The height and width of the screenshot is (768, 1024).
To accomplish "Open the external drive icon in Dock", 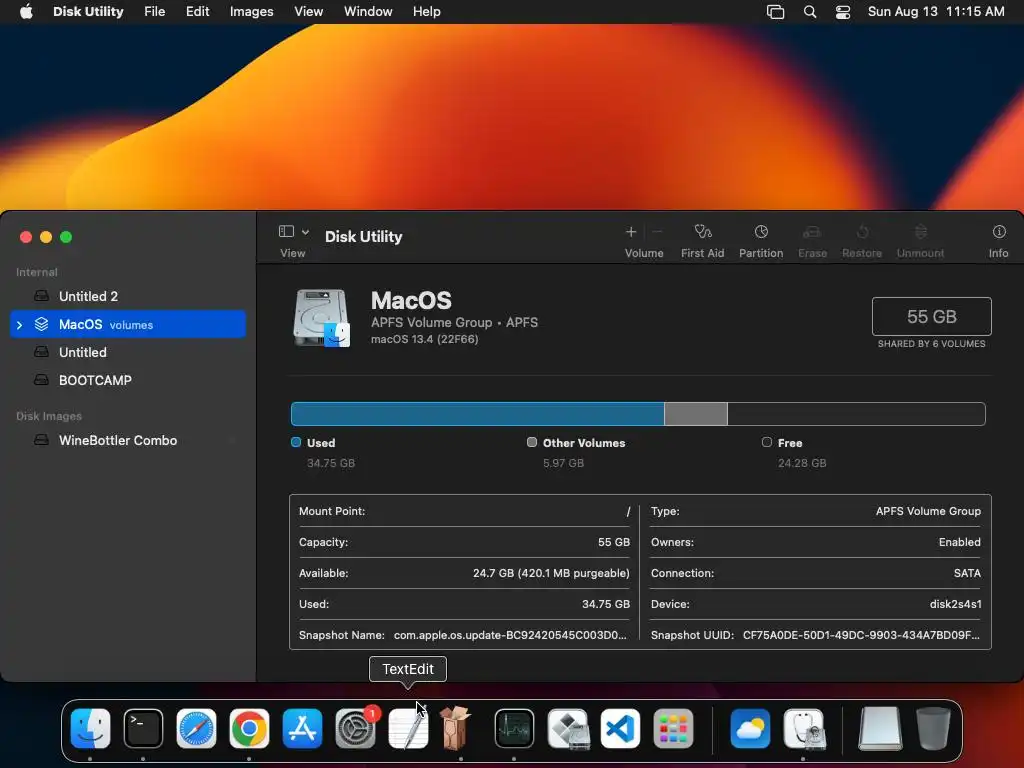I will coord(880,728).
